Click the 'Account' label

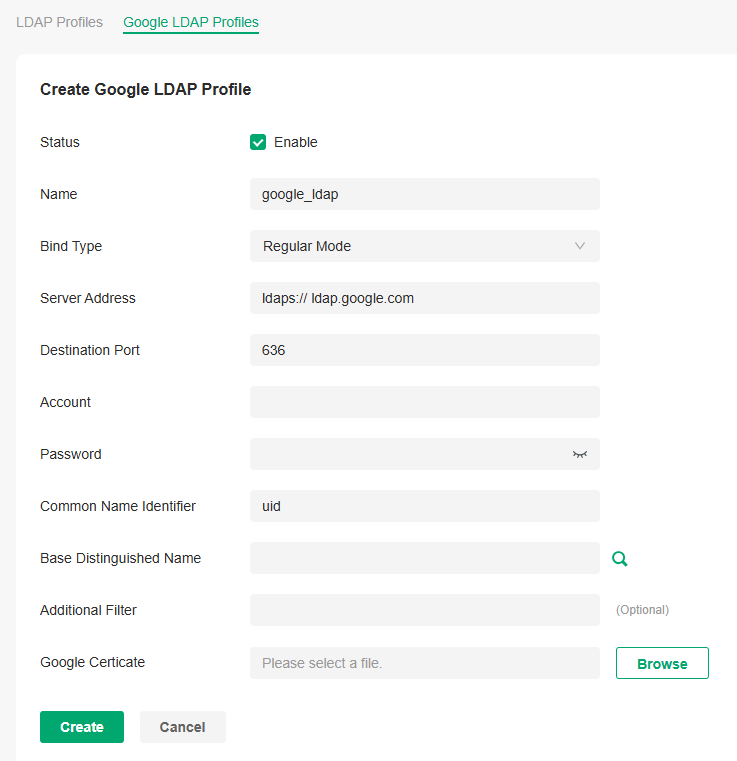pyautogui.click(x=65, y=402)
